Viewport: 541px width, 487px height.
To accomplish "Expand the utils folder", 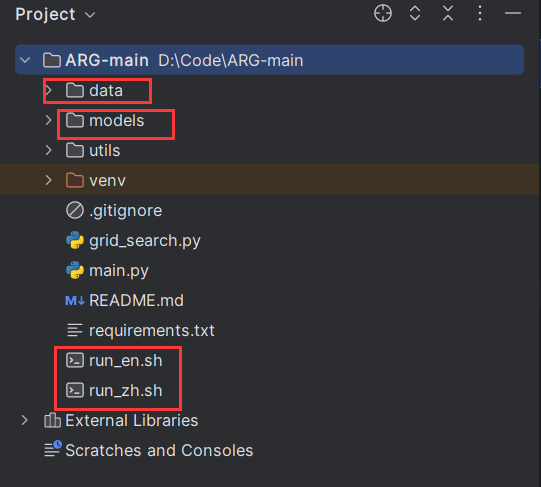I will pos(49,150).
